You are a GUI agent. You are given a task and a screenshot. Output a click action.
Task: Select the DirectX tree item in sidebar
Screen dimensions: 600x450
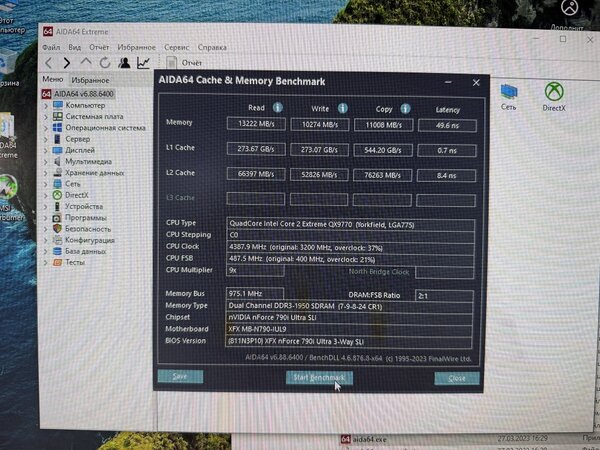pyautogui.click(x=77, y=195)
